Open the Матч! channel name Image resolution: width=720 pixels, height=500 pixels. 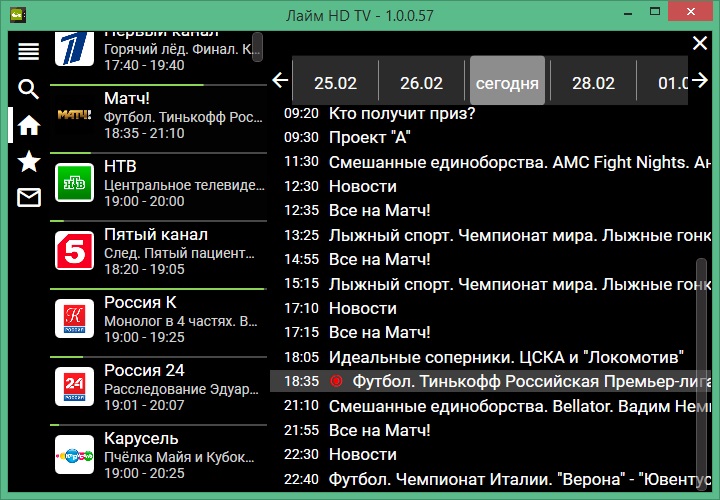point(127,98)
